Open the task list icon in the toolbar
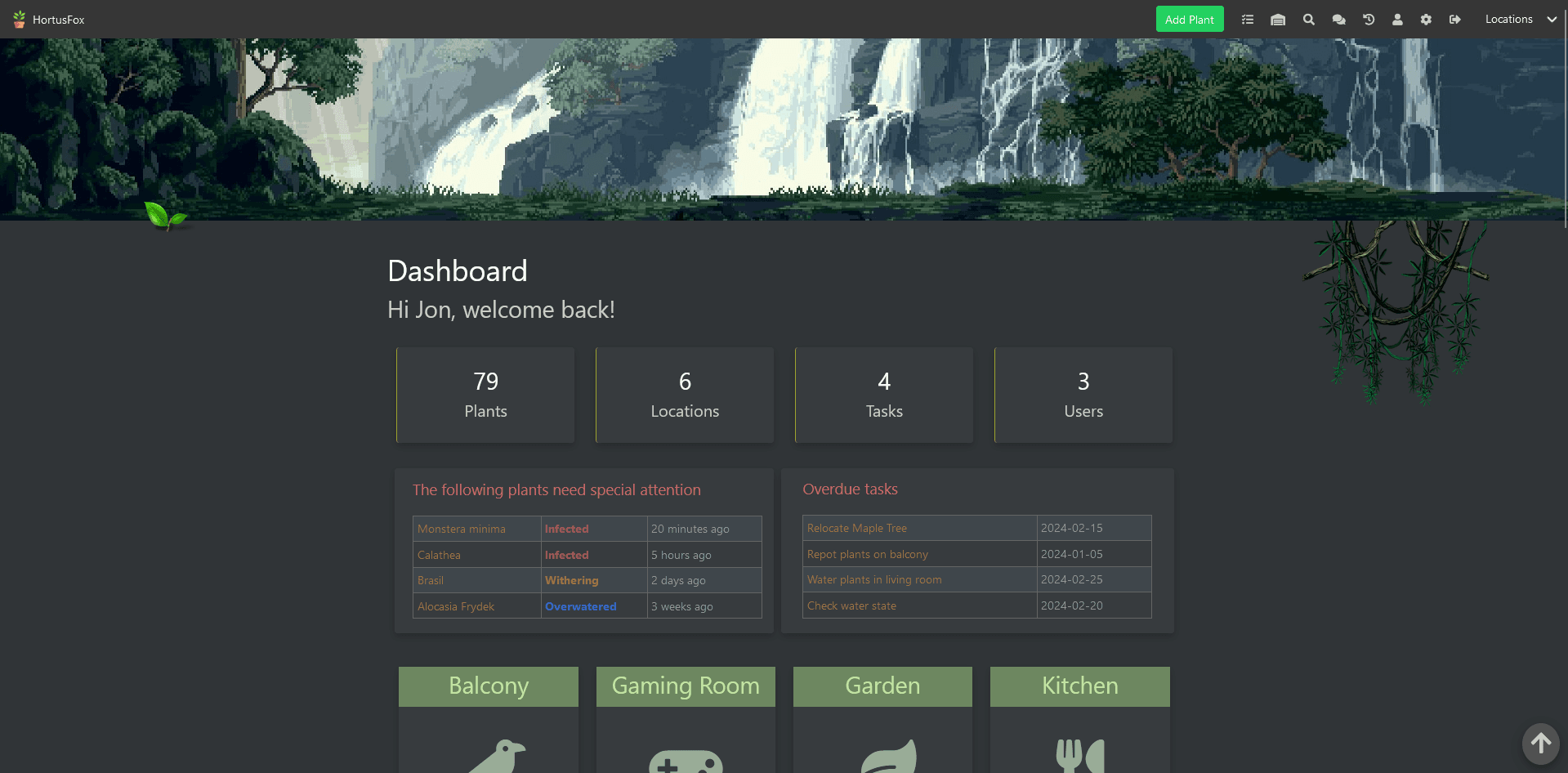 [1248, 19]
